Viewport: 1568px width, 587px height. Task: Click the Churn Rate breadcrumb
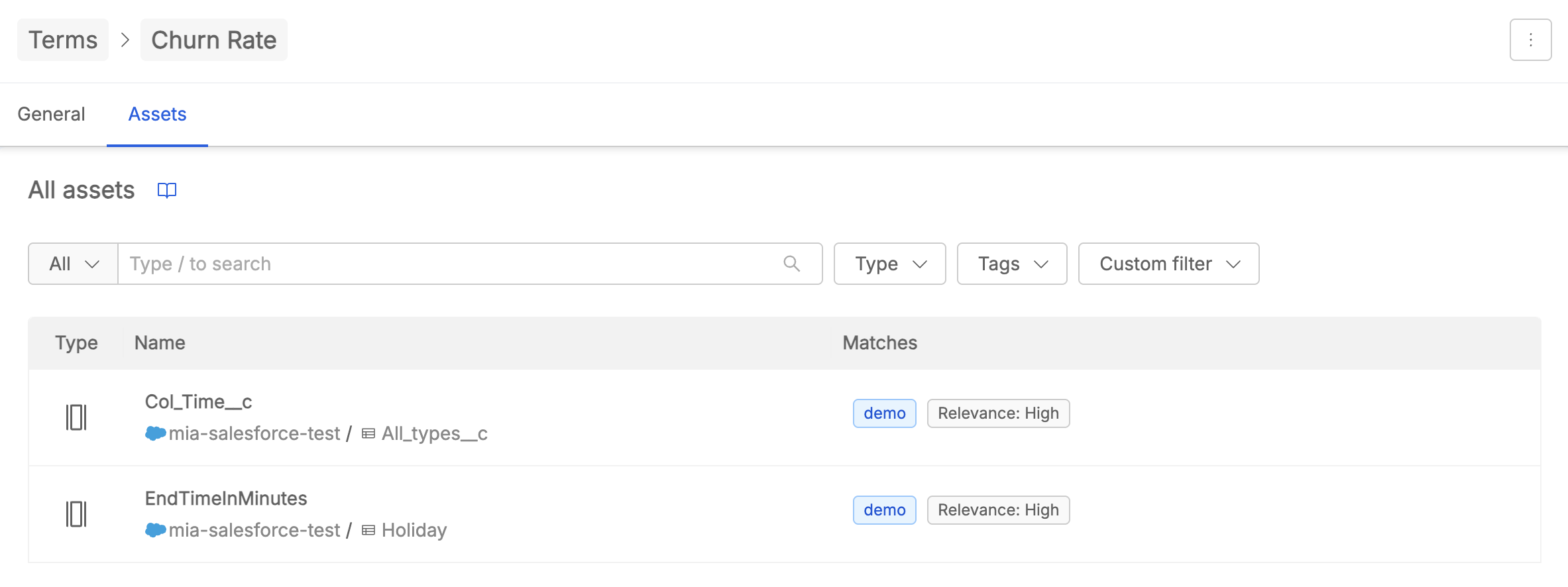(x=213, y=40)
